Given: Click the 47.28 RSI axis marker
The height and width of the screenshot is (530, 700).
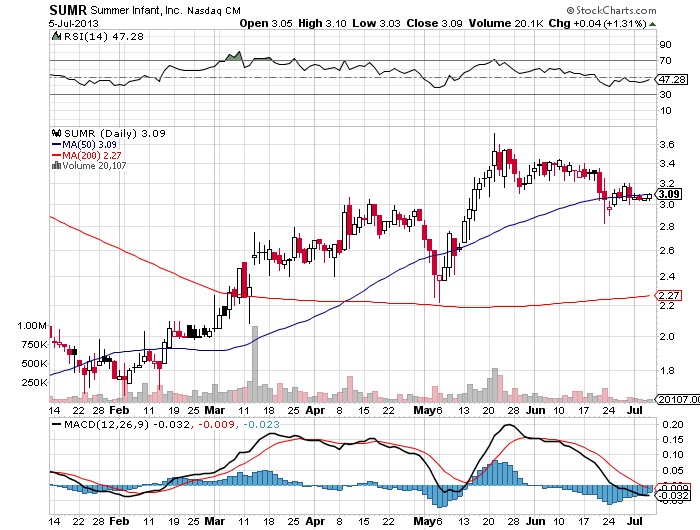Looking at the screenshot, I should click(672, 79).
